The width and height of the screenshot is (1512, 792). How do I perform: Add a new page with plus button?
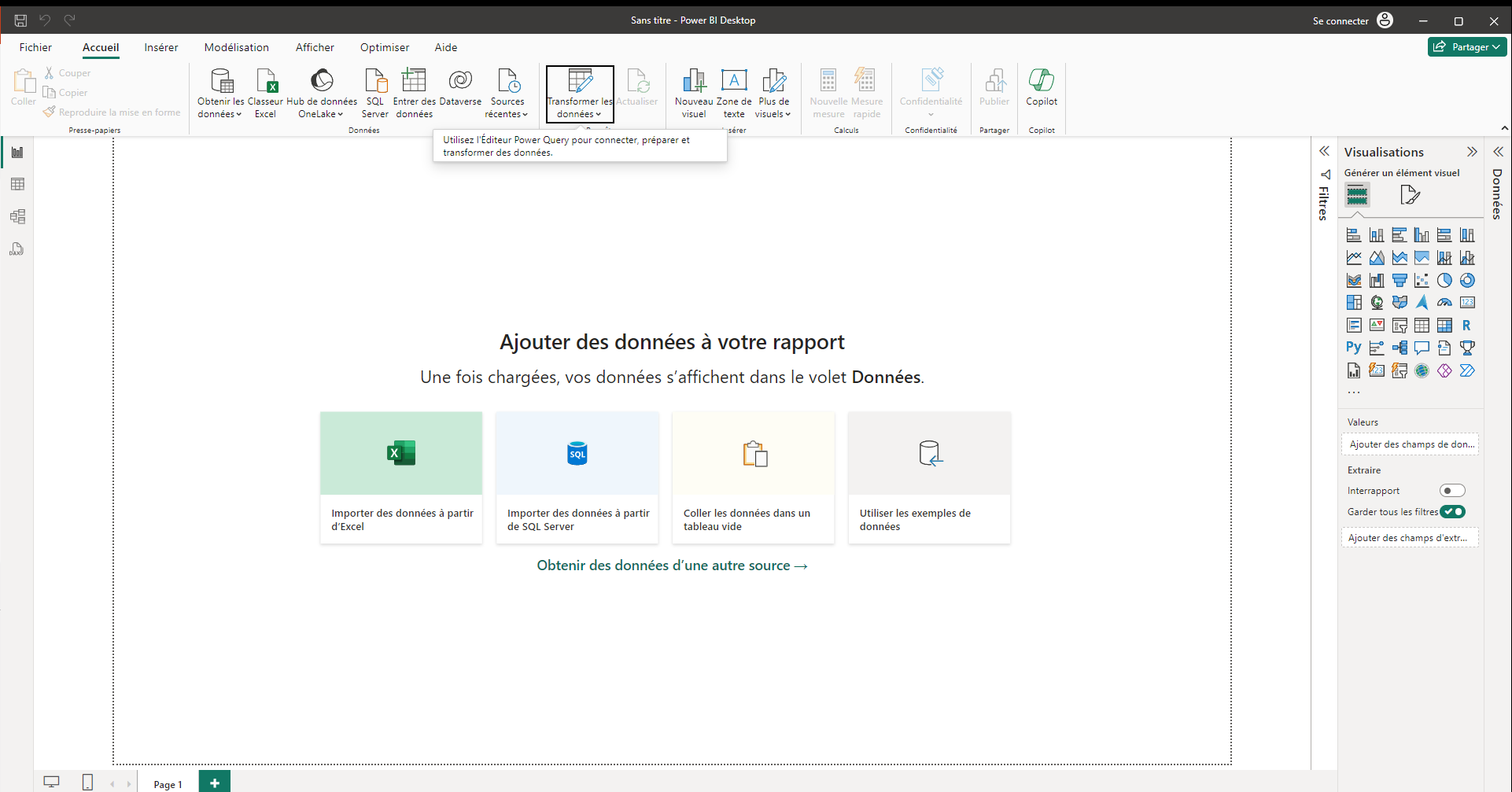(215, 783)
